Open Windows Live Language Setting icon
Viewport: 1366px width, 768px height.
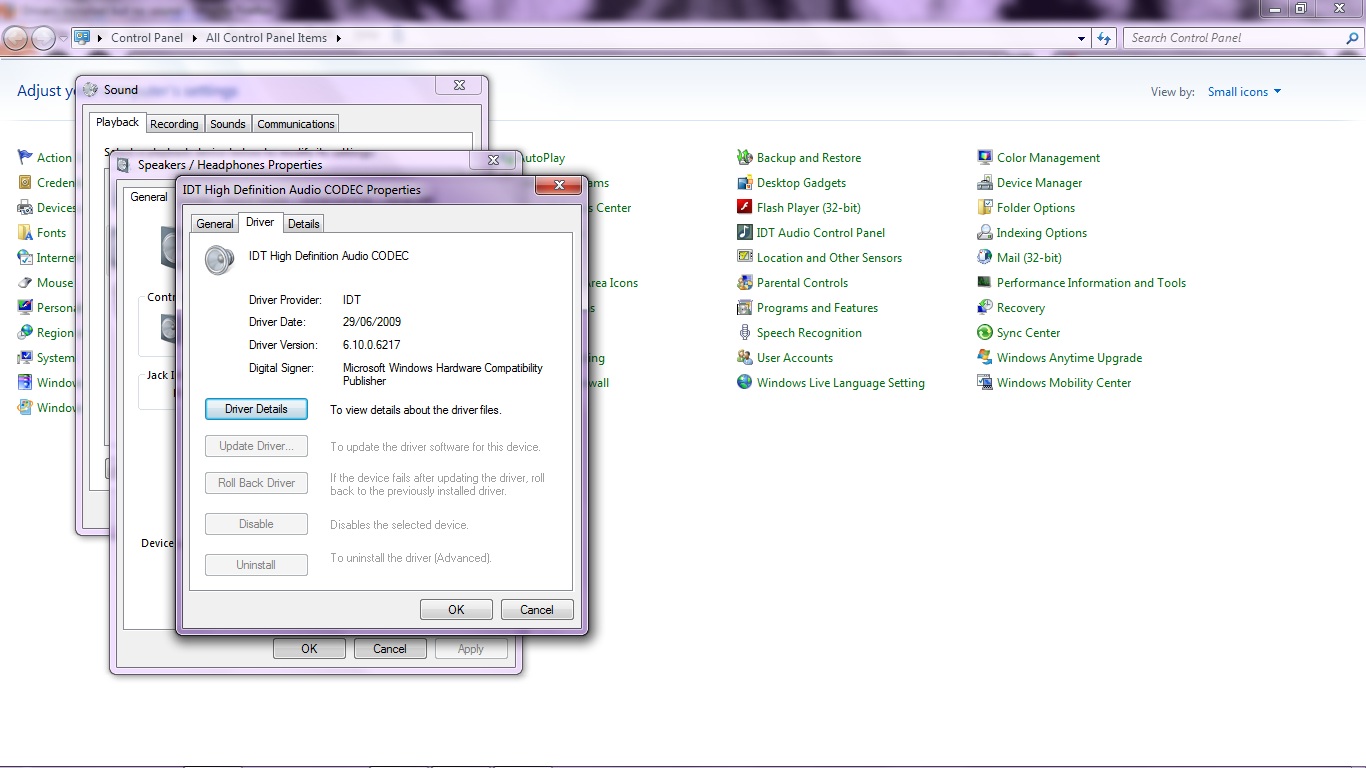tap(744, 383)
